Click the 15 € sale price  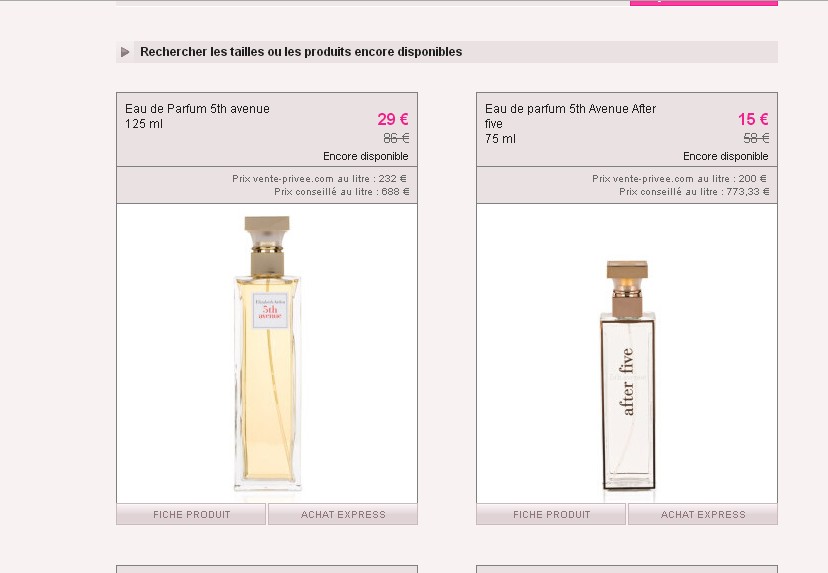click(x=753, y=119)
